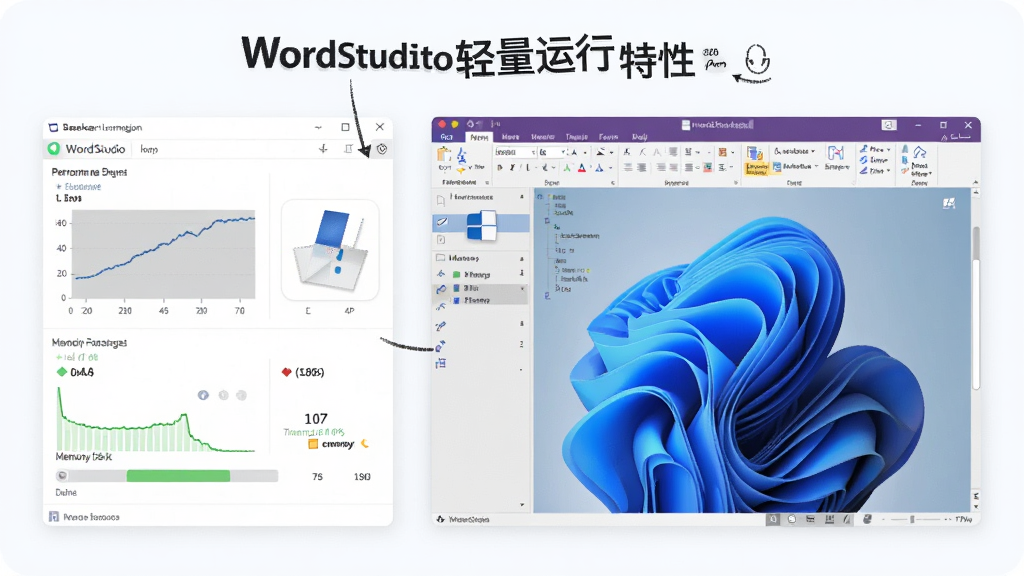
Task: Click the editor's vertical scrollbar
Action: pyautogui.click(x=976, y=309)
